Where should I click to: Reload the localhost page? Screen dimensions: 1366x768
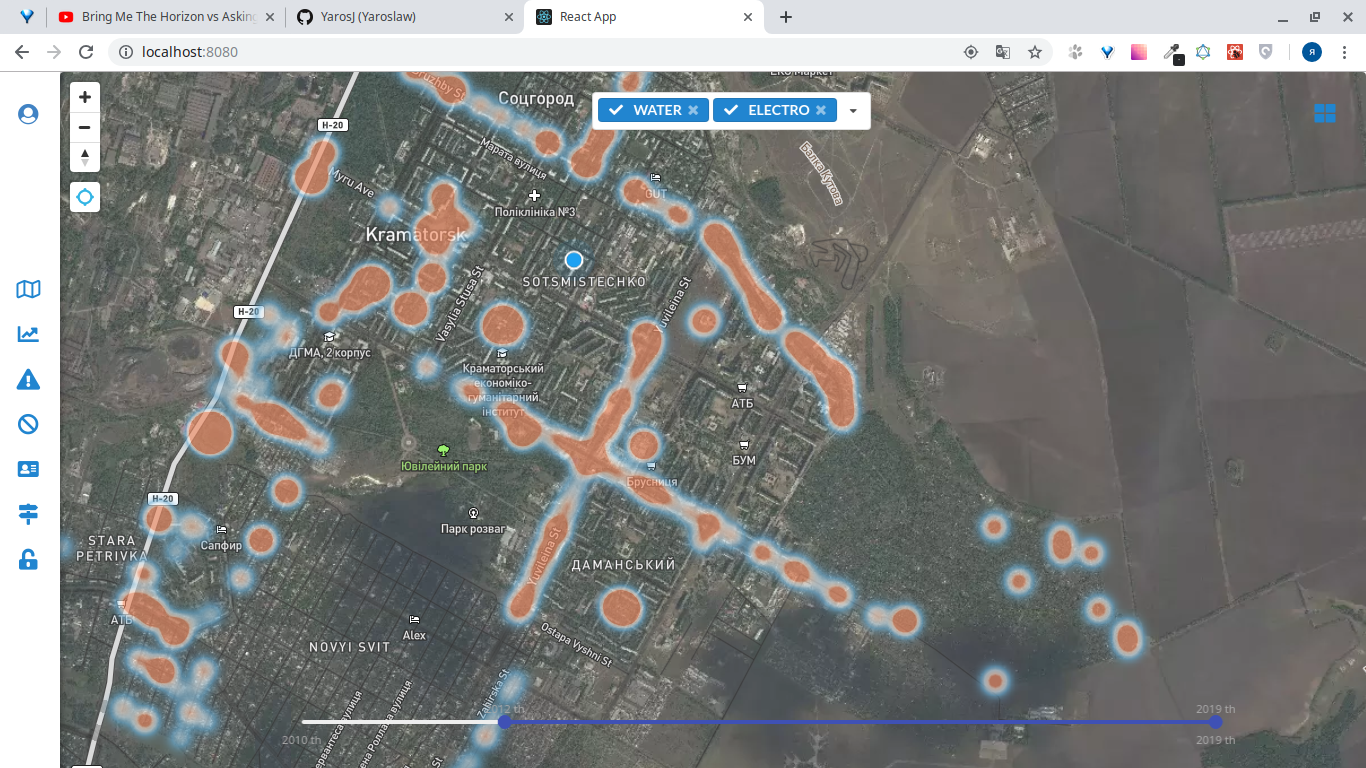pos(86,52)
